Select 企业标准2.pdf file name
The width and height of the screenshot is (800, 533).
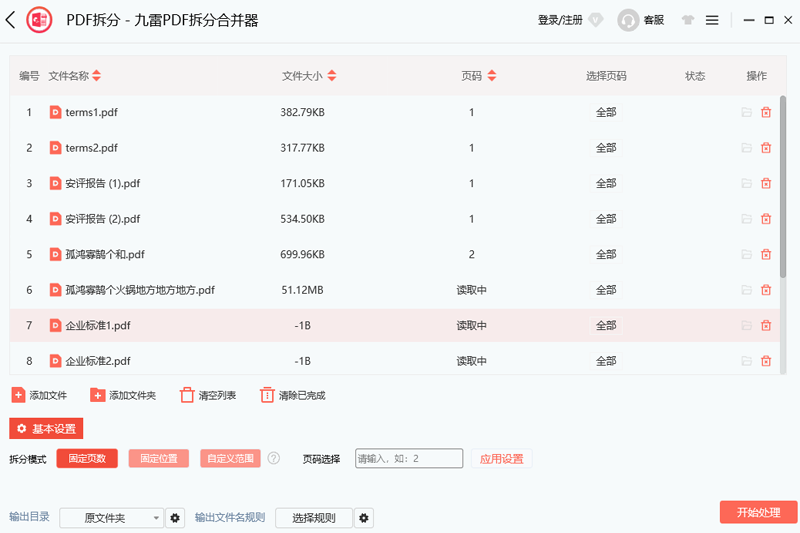[x=98, y=361]
